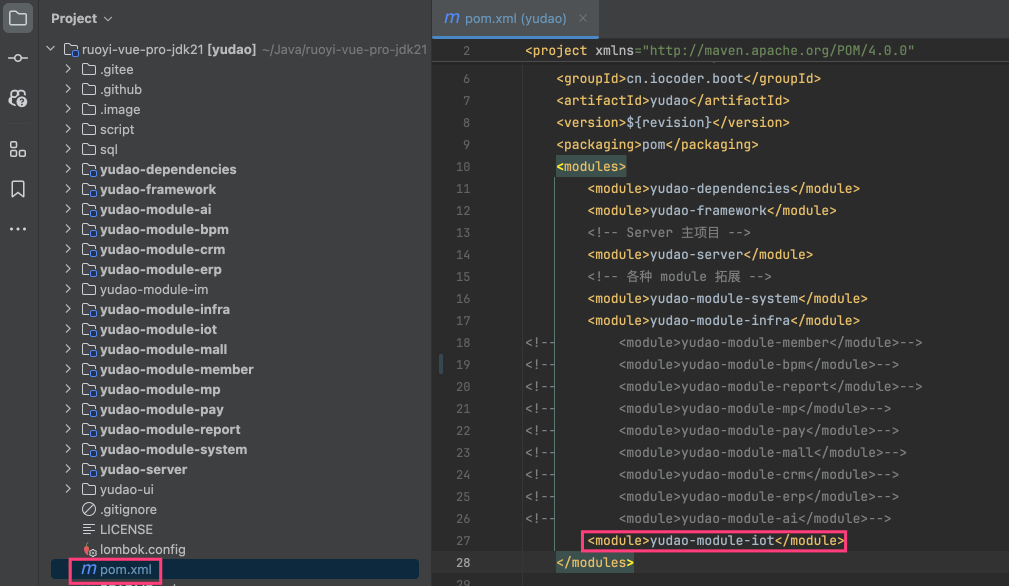The width and height of the screenshot is (1009, 586).
Task: Click the third left sidebar tool icon
Action: point(18,98)
